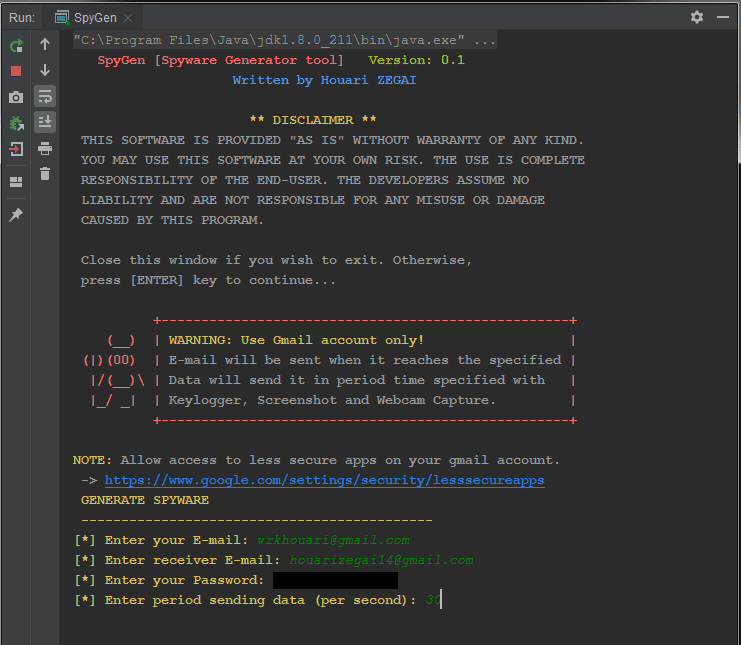Toggle scroll to end of console

click(x=45, y=122)
